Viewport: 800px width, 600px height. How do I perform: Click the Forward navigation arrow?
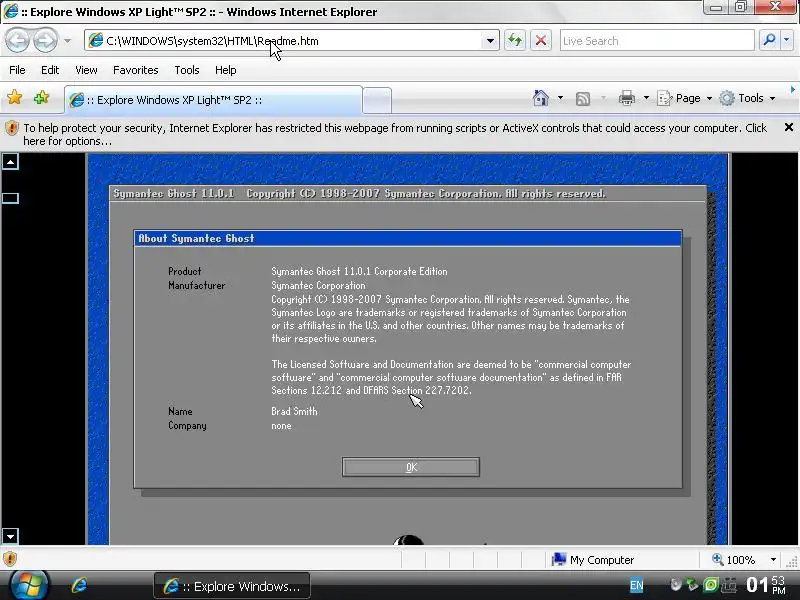point(45,40)
